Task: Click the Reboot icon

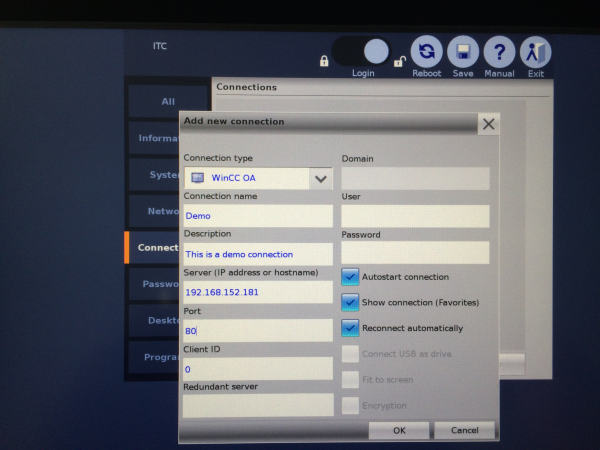Action: click(x=426, y=52)
